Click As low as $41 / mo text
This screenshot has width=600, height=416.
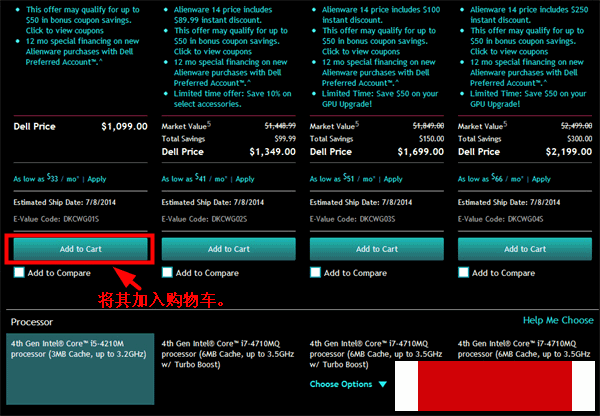(194, 178)
